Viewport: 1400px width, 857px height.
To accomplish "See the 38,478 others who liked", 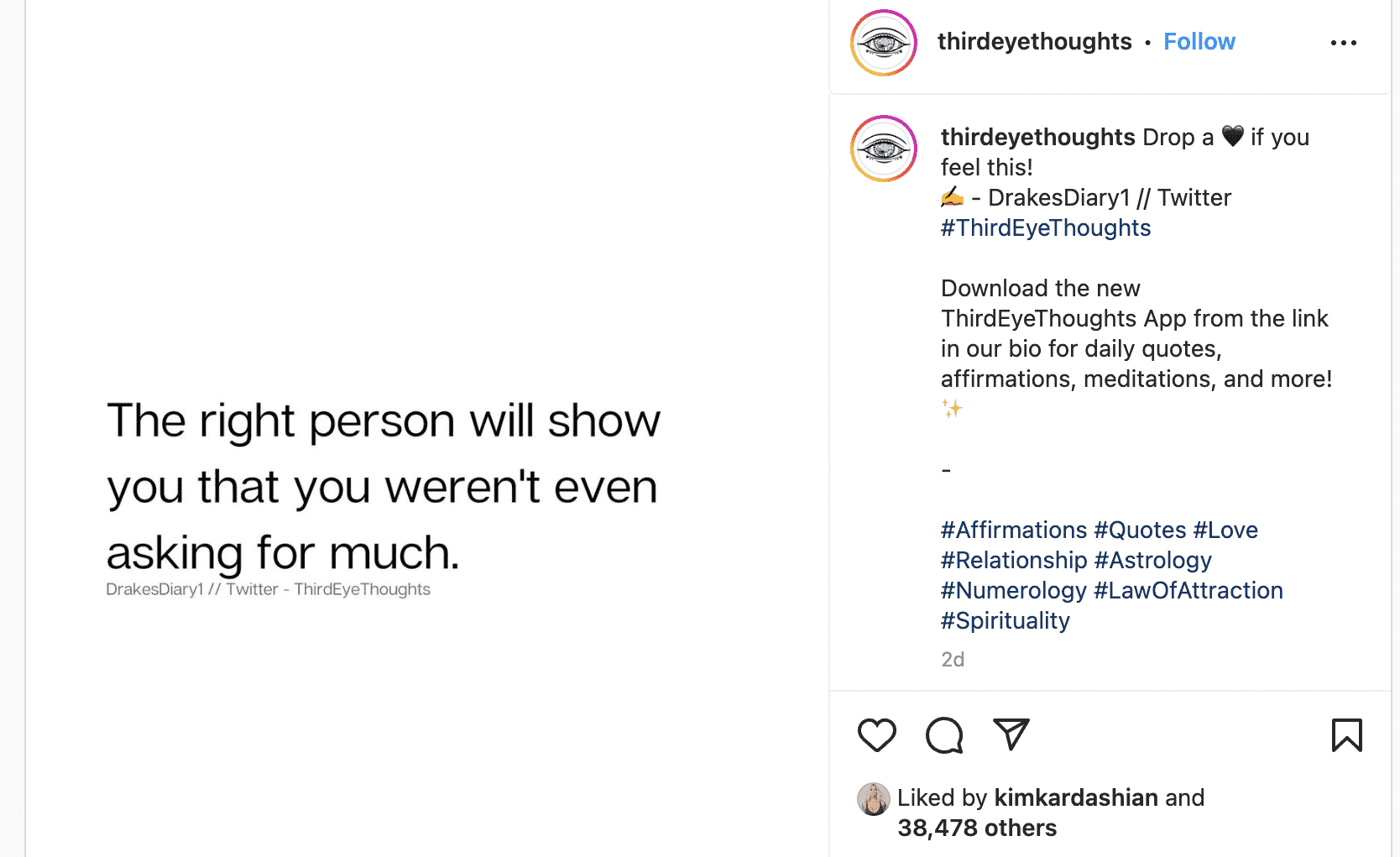I will pyautogui.click(x=976, y=828).
